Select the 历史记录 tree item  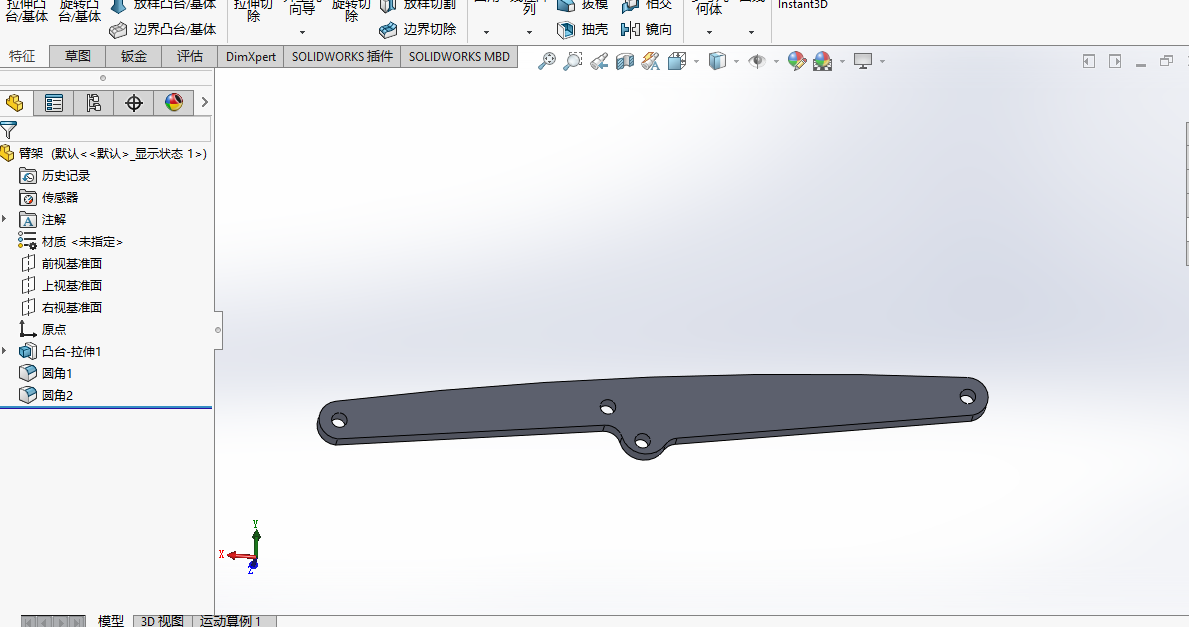coord(55,176)
